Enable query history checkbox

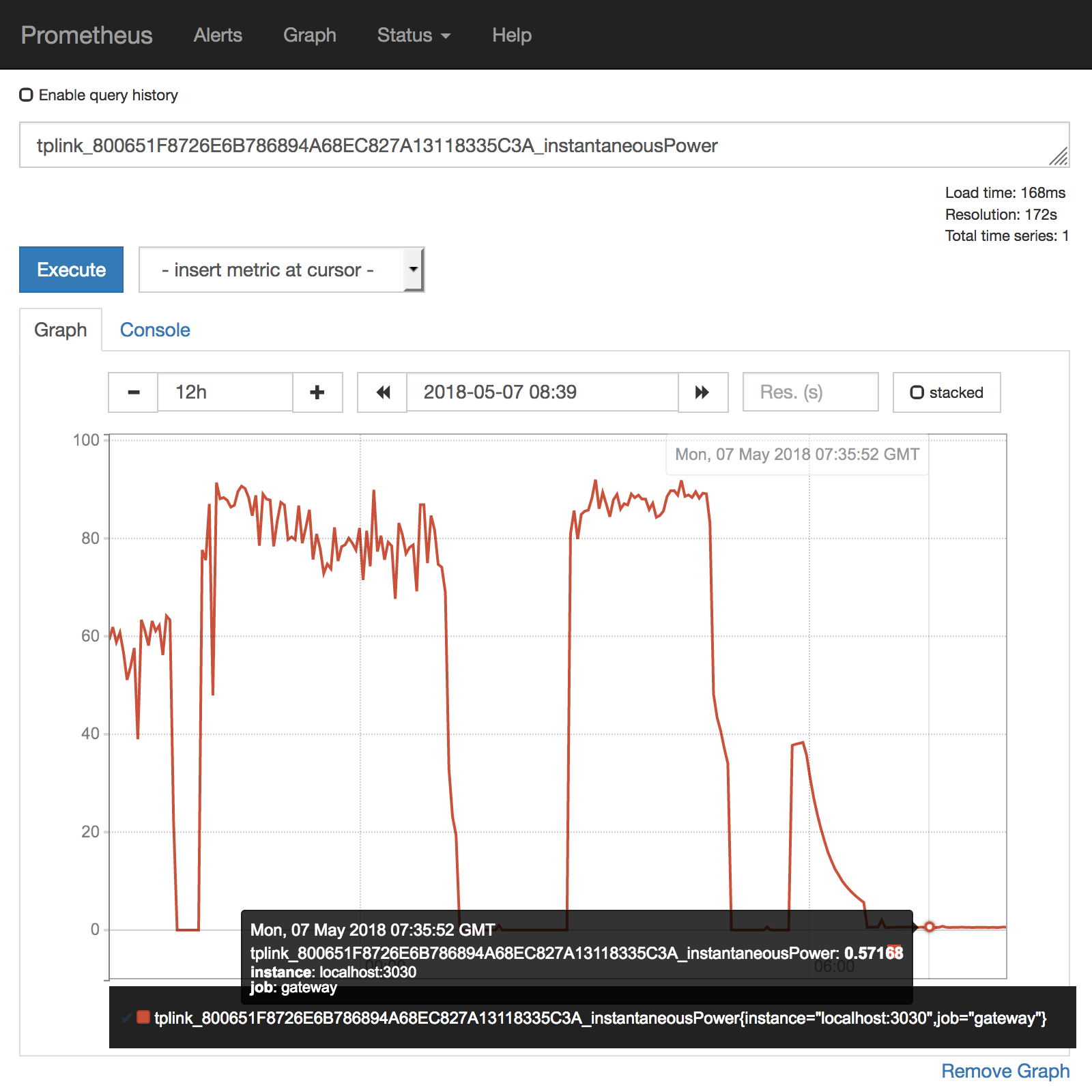pos(26,95)
